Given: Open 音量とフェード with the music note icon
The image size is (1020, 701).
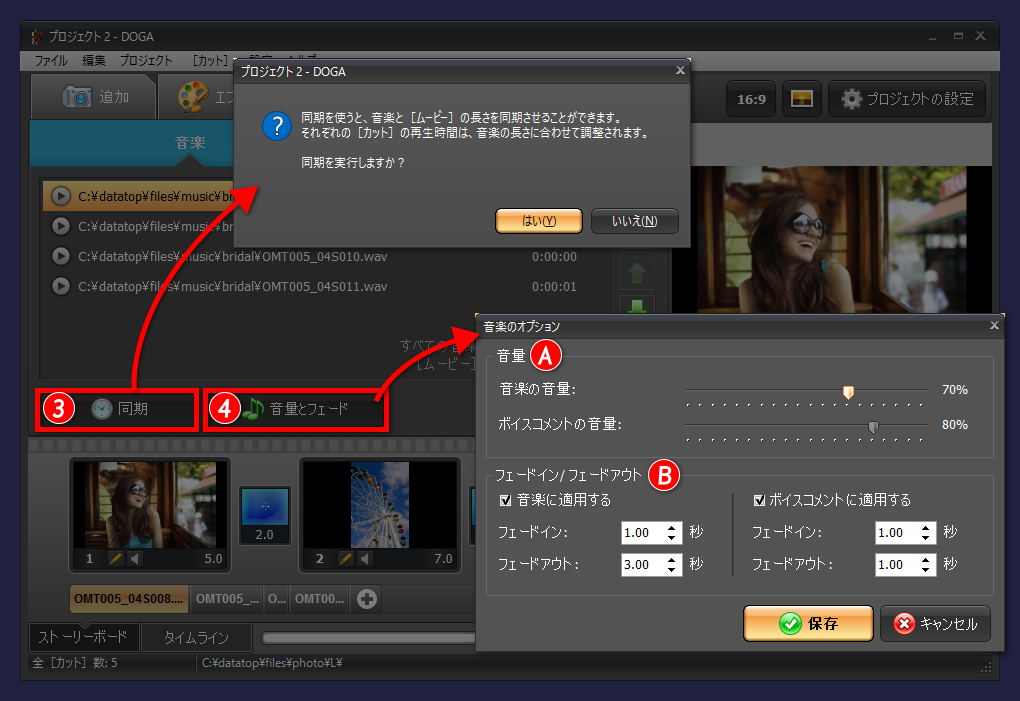Looking at the screenshot, I should [253, 408].
